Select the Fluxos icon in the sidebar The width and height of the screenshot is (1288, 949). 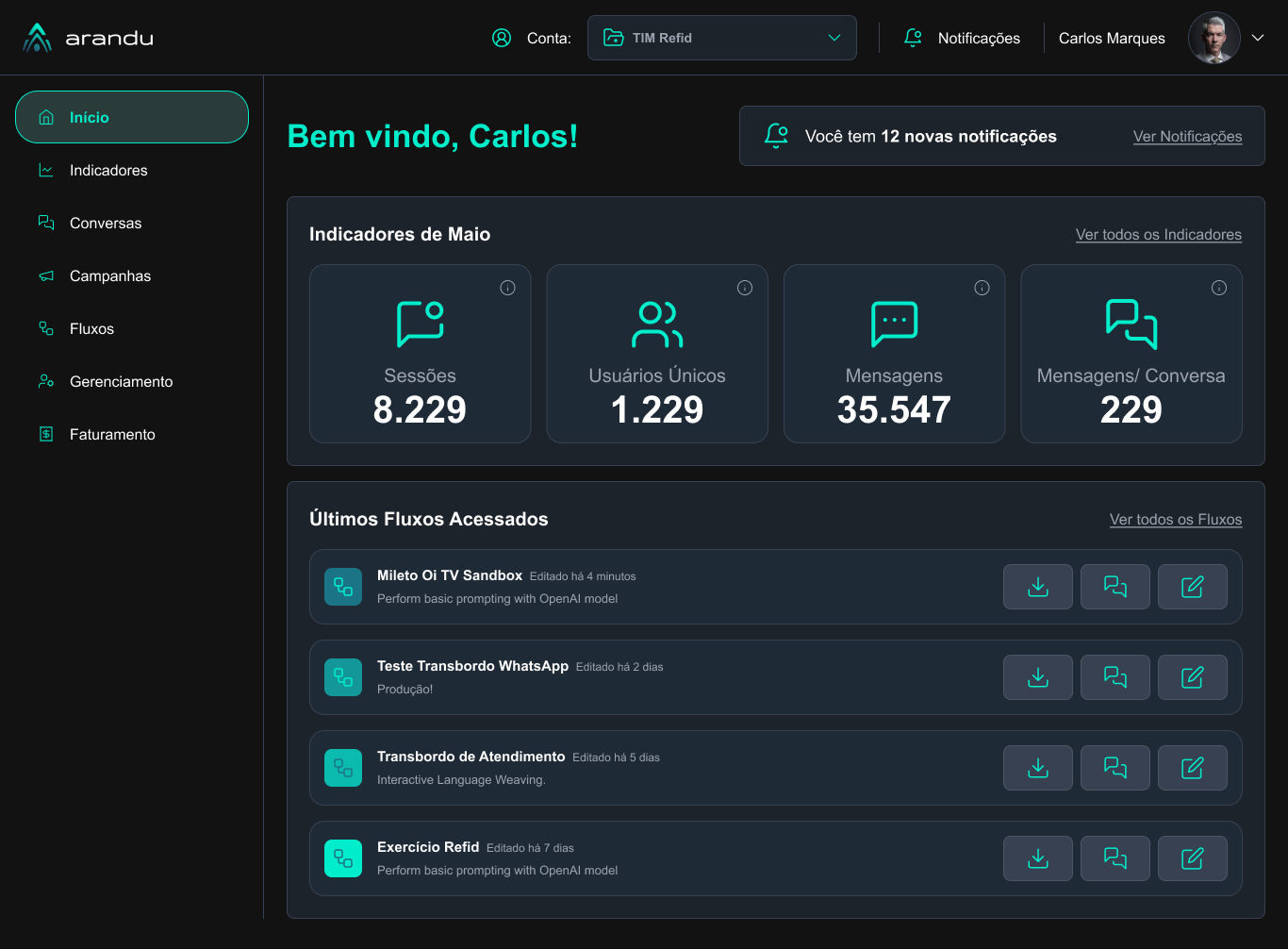coord(45,328)
